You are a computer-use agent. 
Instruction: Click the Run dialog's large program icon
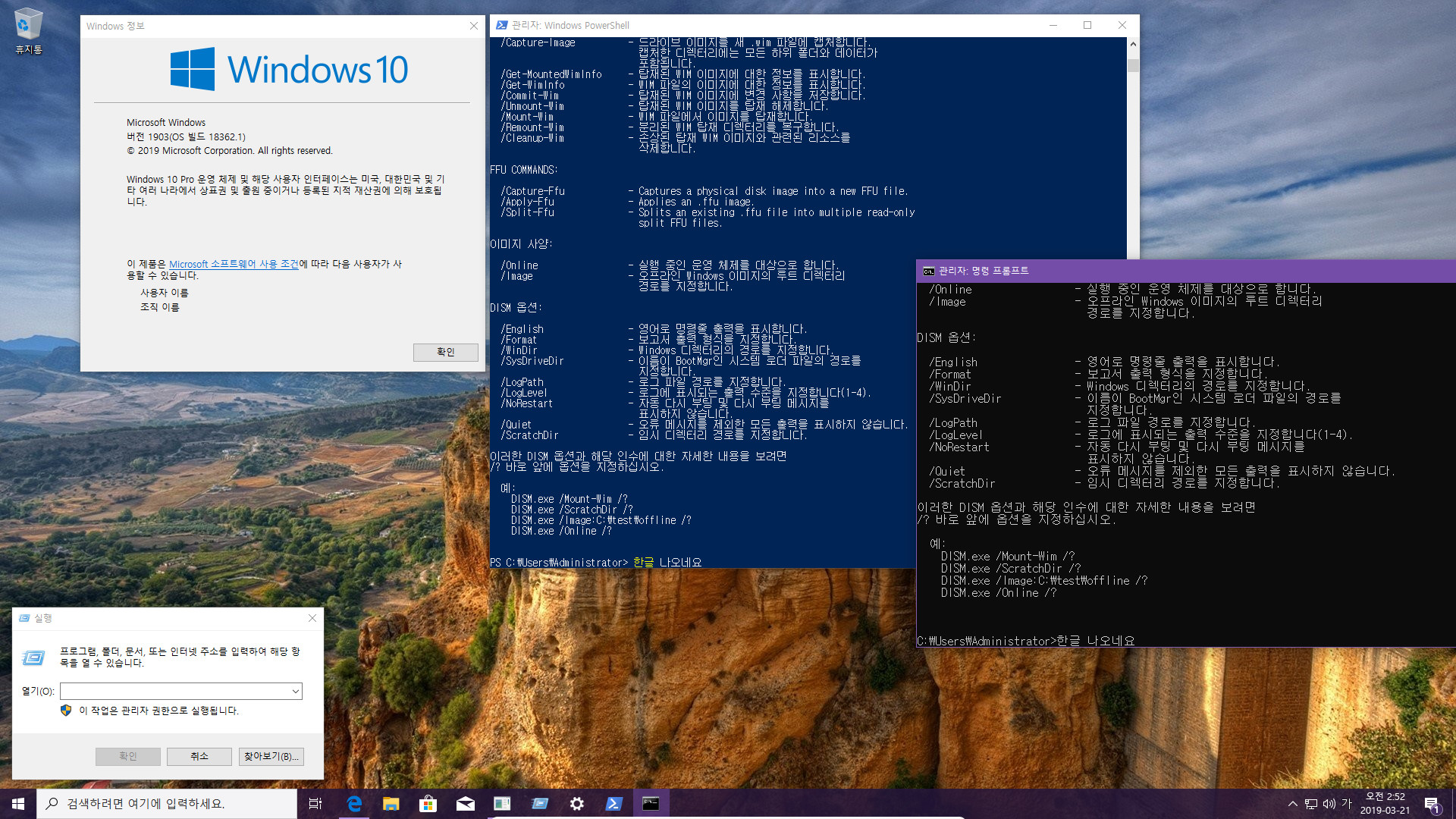pyautogui.click(x=33, y=657)
